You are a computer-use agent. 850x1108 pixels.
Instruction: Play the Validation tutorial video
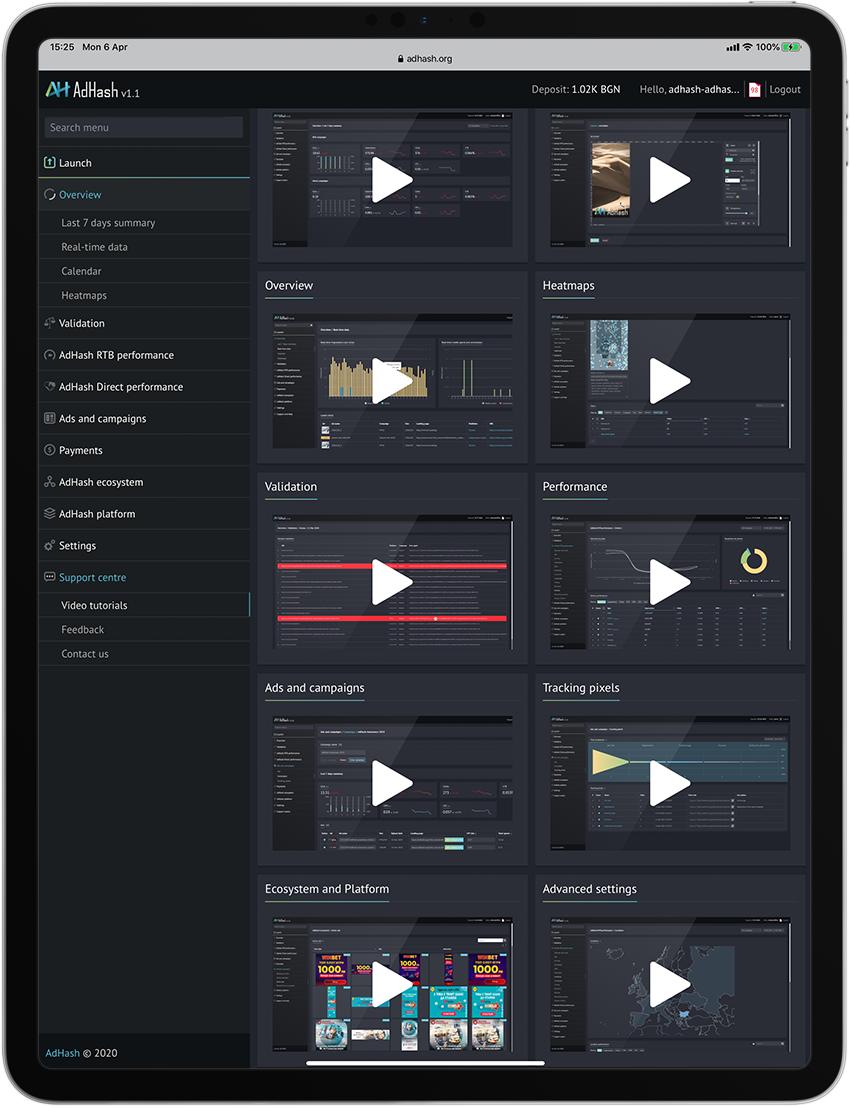coord(392,582)
